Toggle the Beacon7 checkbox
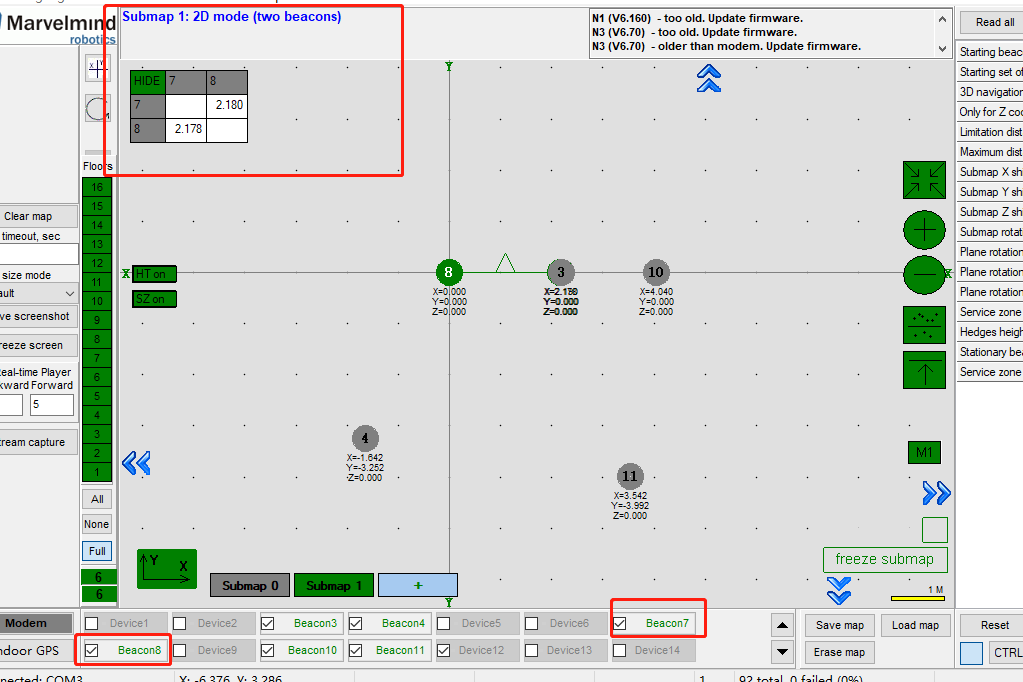The image size is (1023, 682). 620,623
